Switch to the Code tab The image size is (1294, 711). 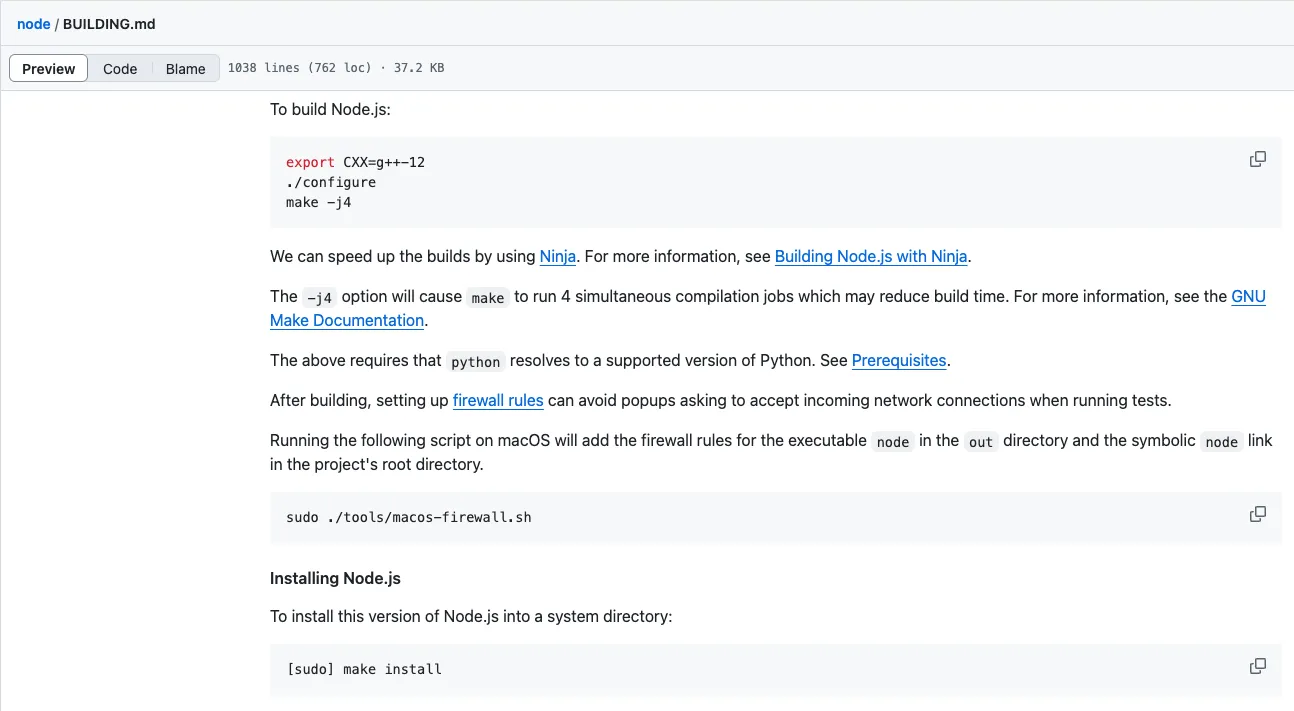(x=120, y=69)
